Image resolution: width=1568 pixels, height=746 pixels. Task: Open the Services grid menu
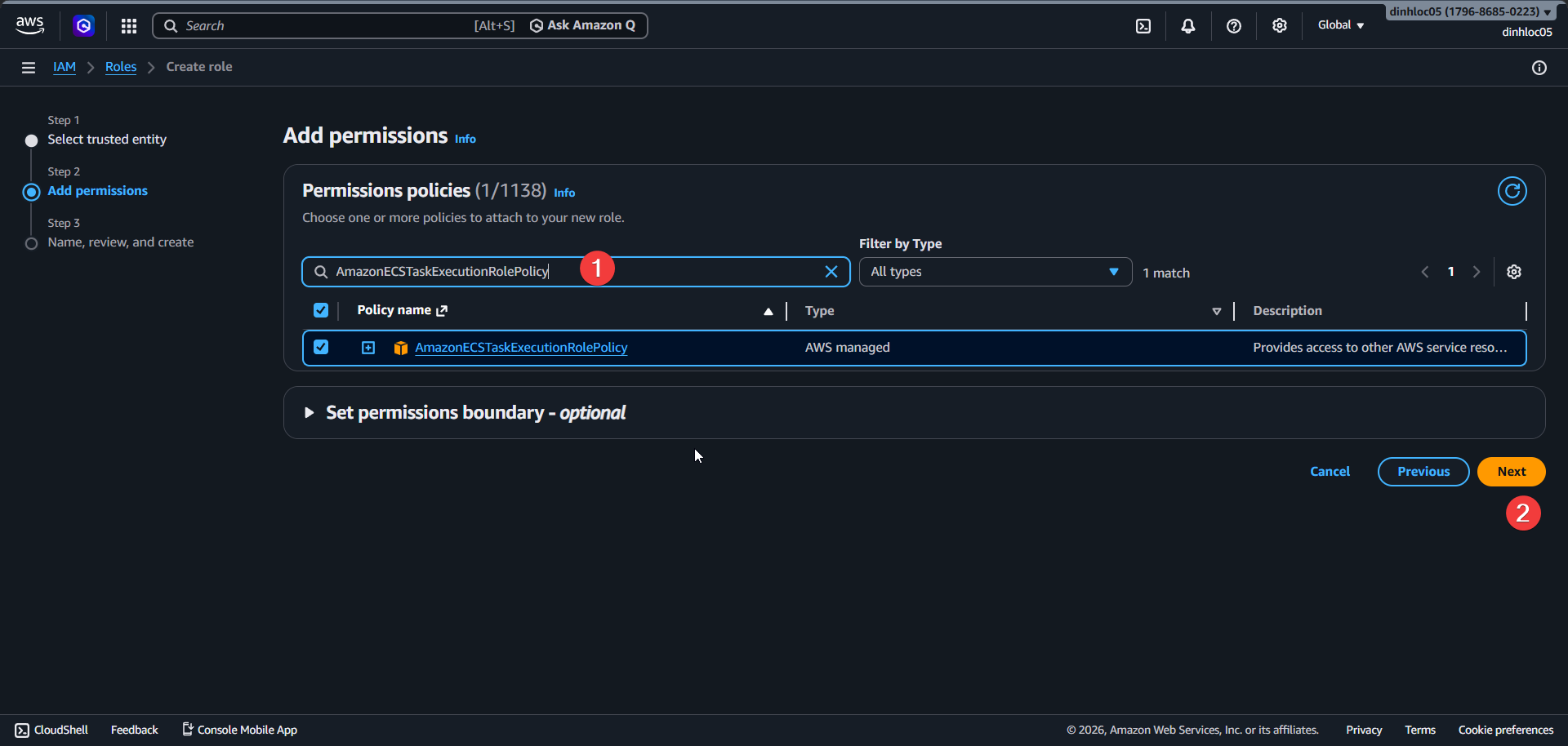[128, 25]
